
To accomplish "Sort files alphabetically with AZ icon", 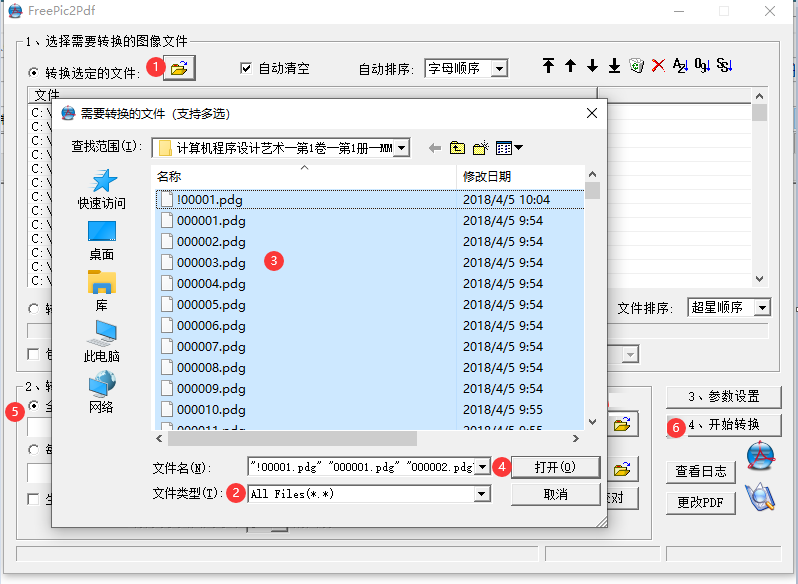I will [680, 66].
